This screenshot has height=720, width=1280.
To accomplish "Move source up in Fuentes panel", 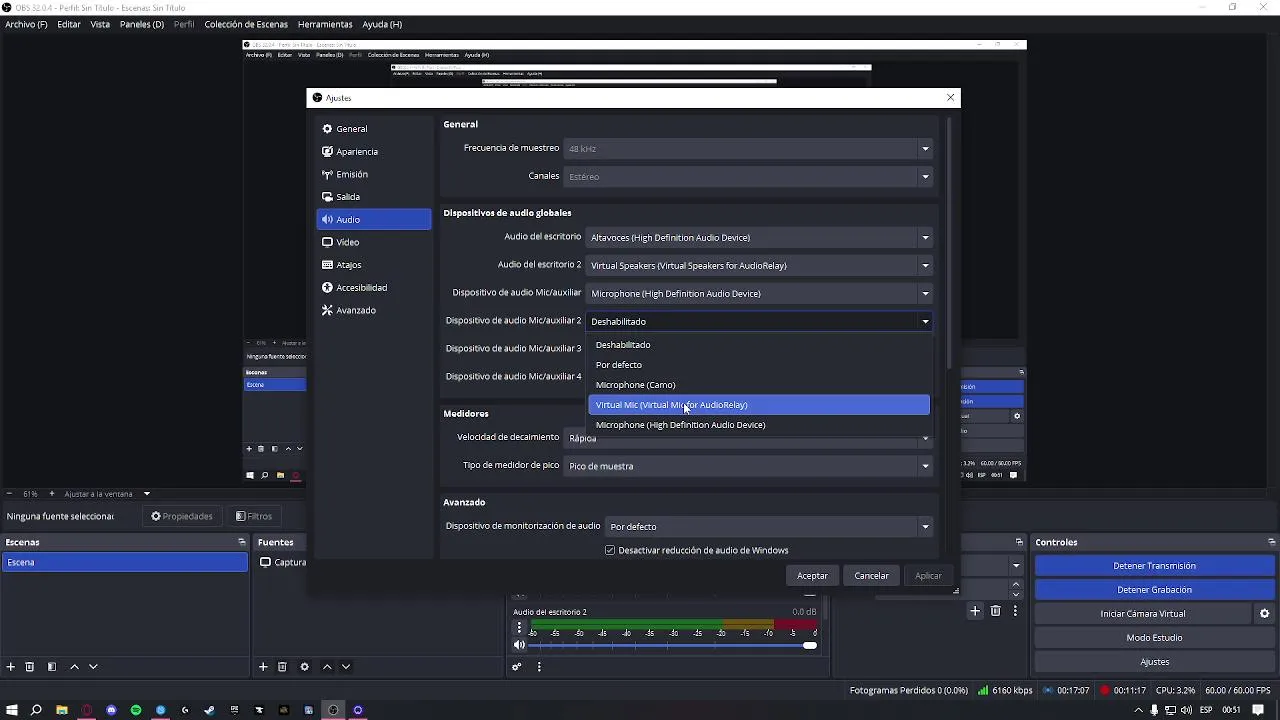I will 327,667.
